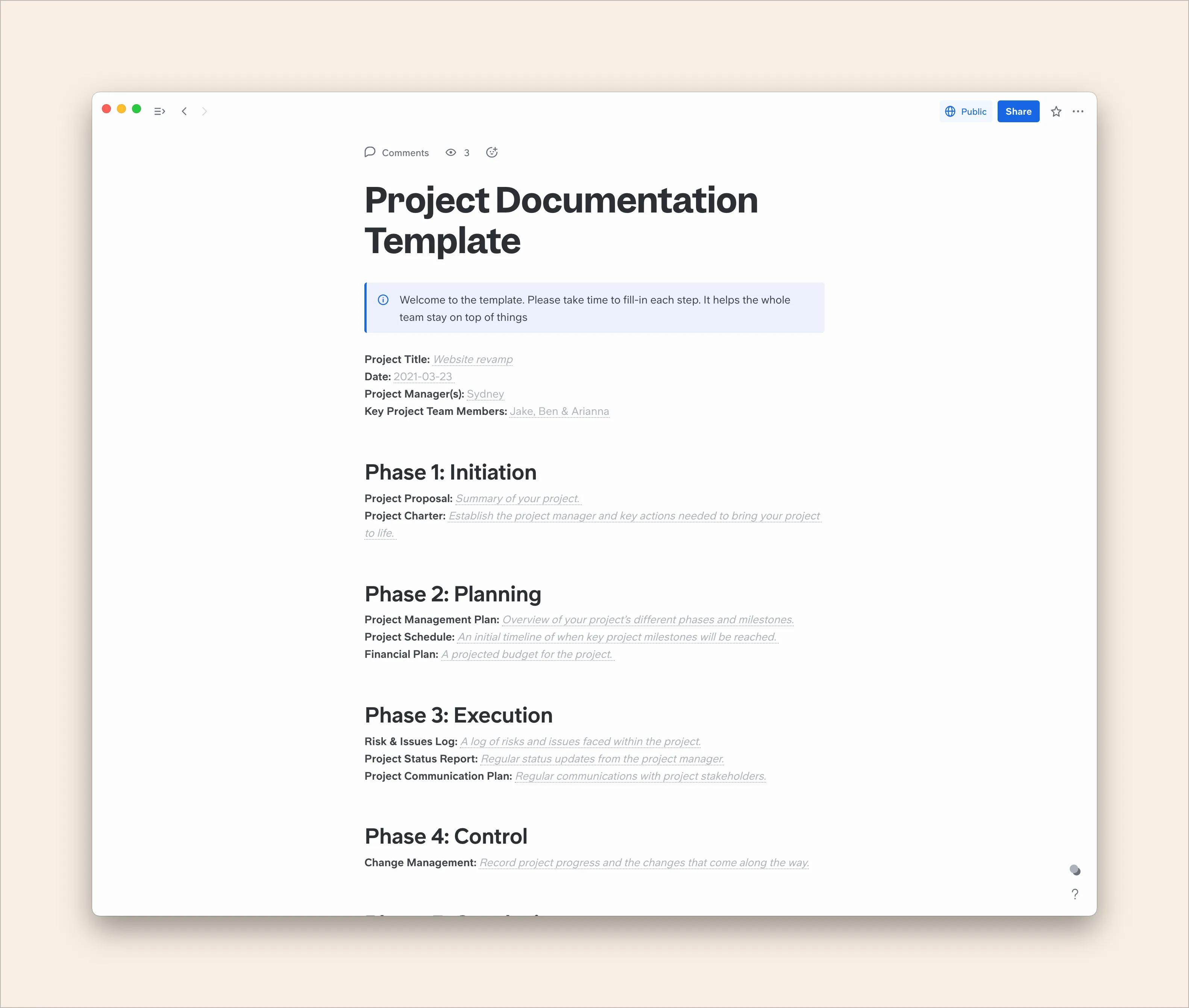This screenshot has height=1008, width=1189.
Task: Click the Project Management Plan placeholder
Action: 648,620
